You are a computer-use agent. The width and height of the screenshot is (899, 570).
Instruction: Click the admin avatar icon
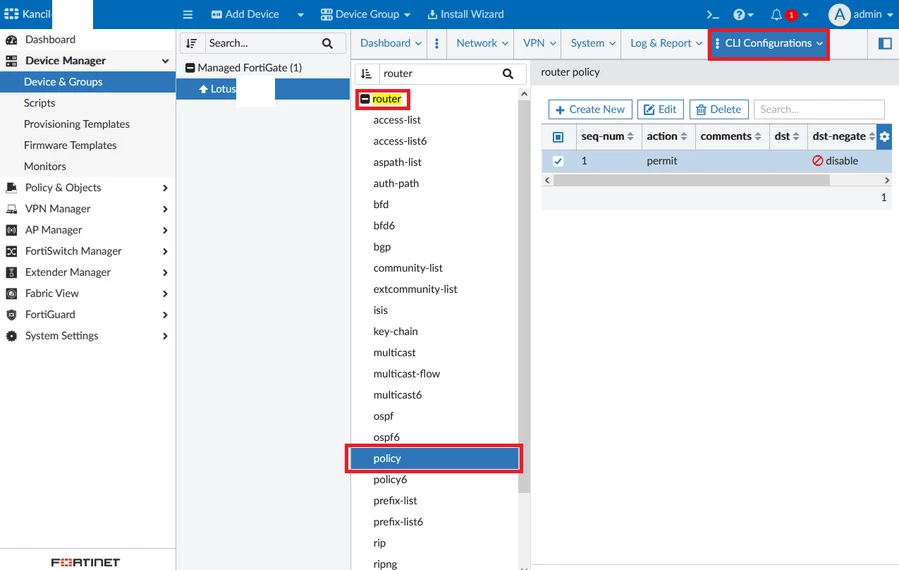(x=839, y=15)
